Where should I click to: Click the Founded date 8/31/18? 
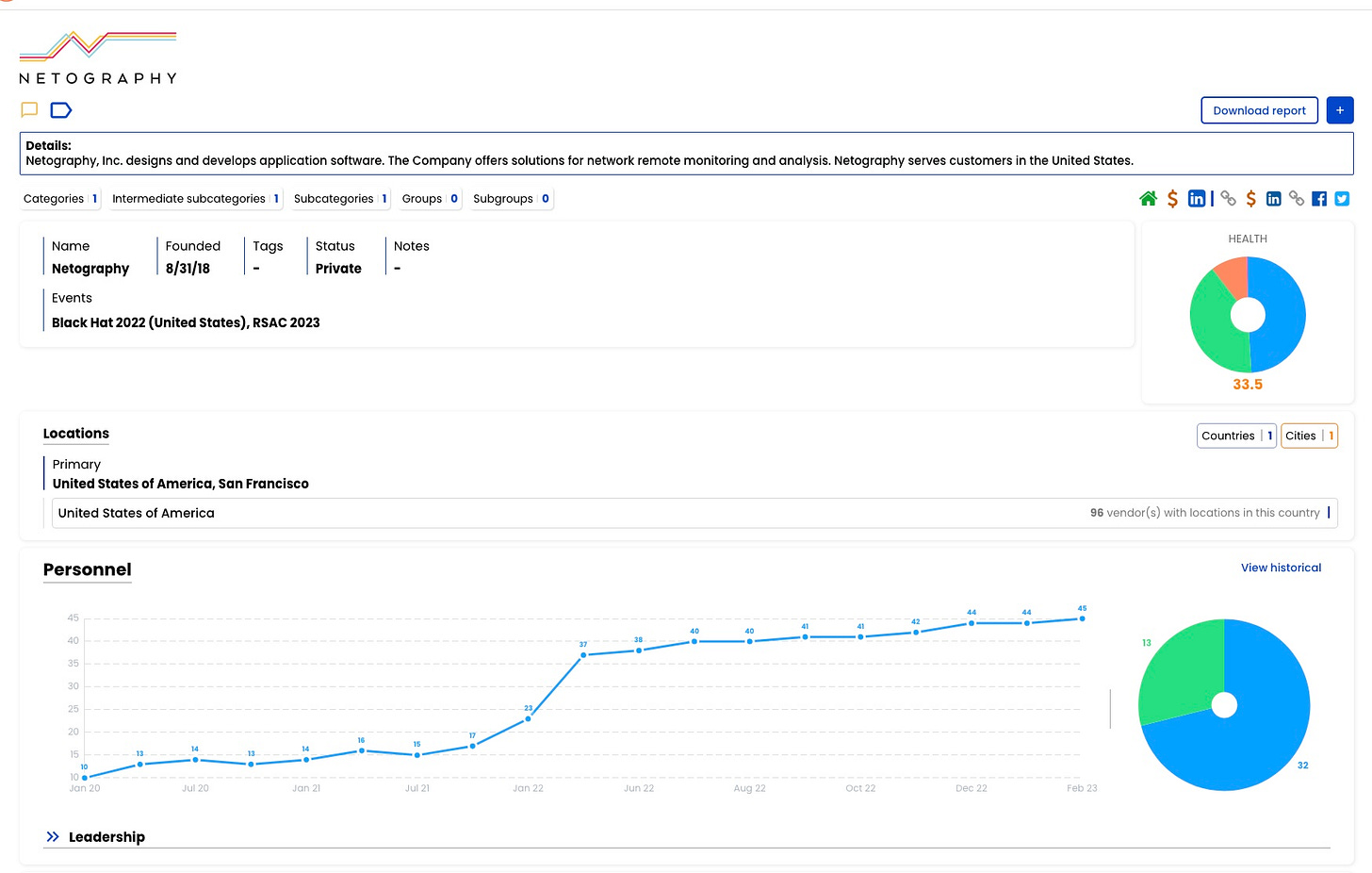click(188, 269)
